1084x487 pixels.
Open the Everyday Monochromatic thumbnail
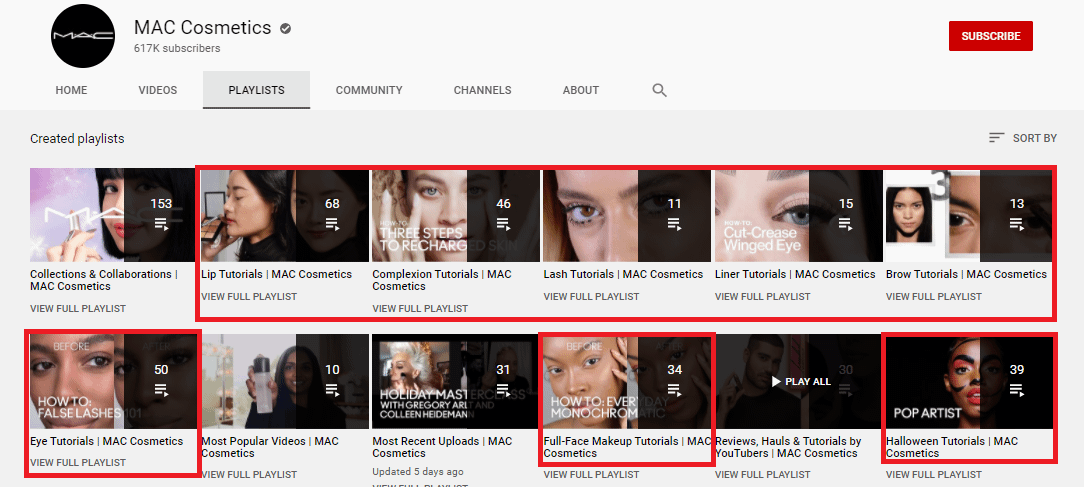point(627,381)
